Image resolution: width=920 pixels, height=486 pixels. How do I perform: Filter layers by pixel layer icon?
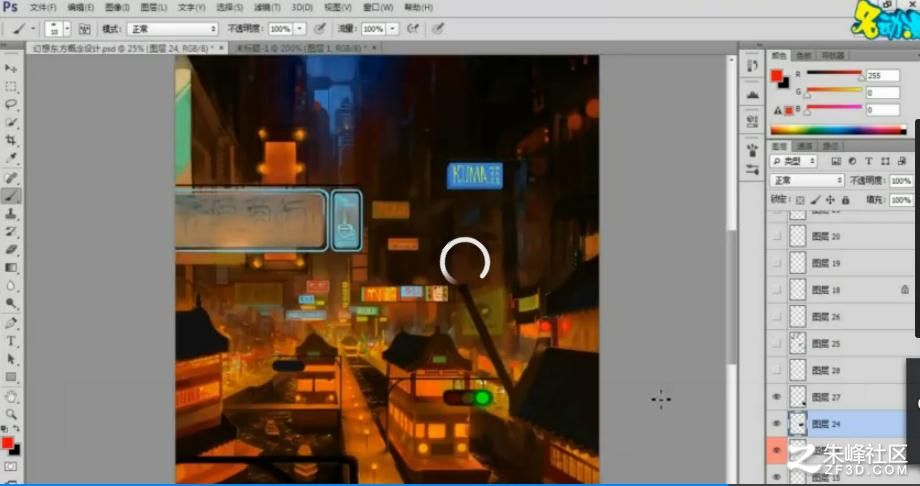pos(836,161)
